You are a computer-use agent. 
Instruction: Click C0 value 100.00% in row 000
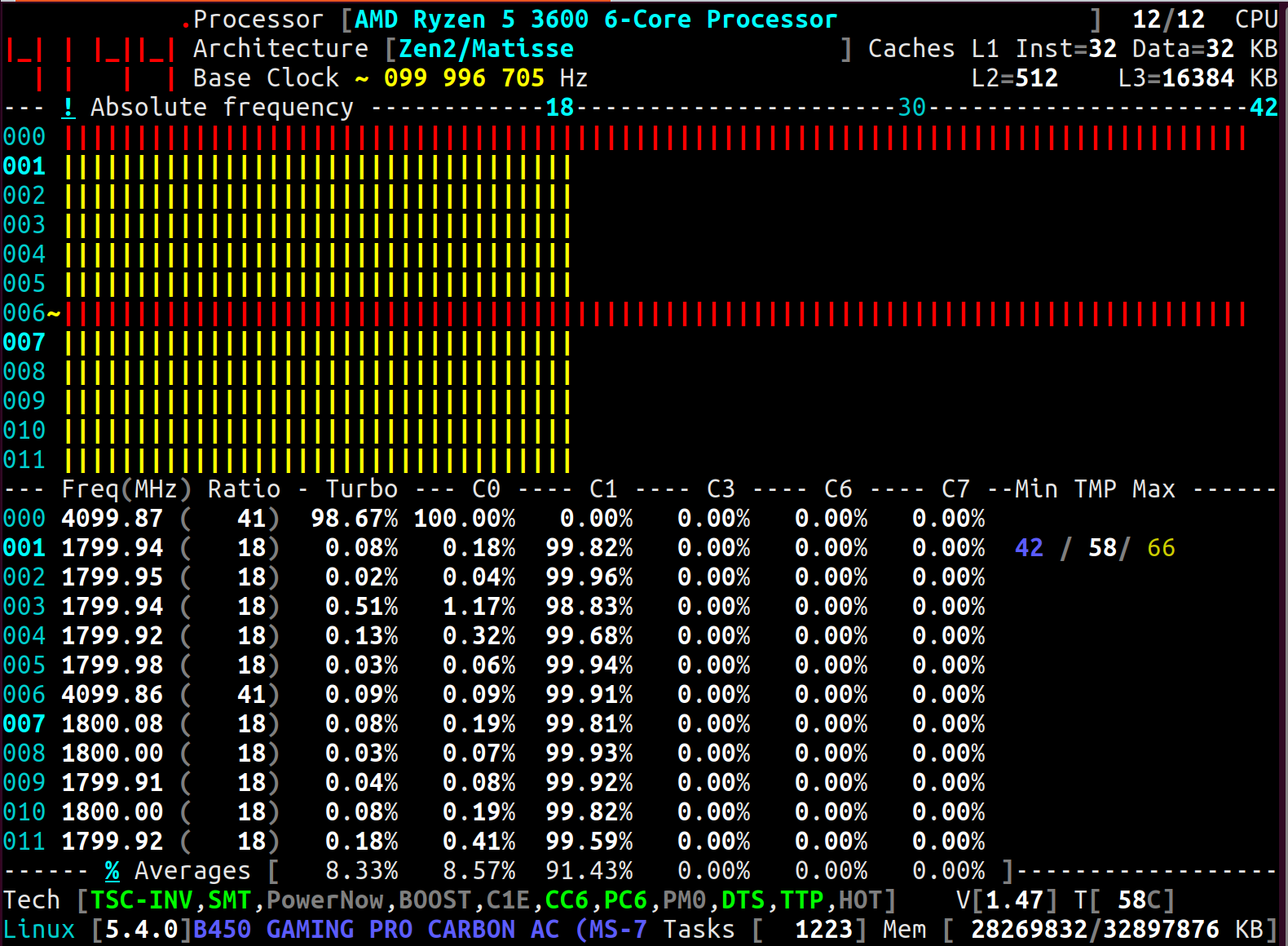click(x=465, y=519)
